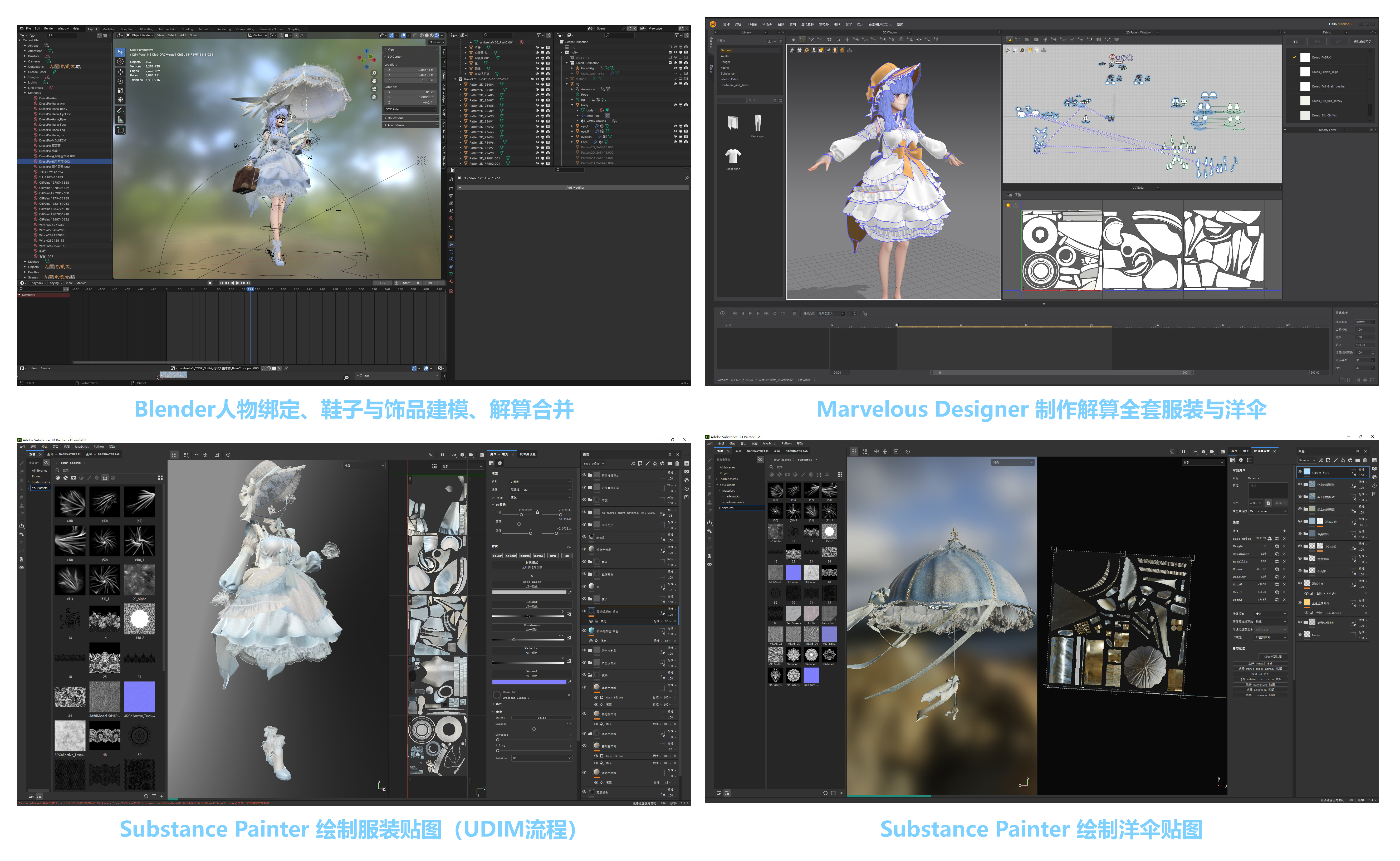Click add folder icon in DressSP02 layers panel
Screen dimensions: 1400x861
pos(669,463)
